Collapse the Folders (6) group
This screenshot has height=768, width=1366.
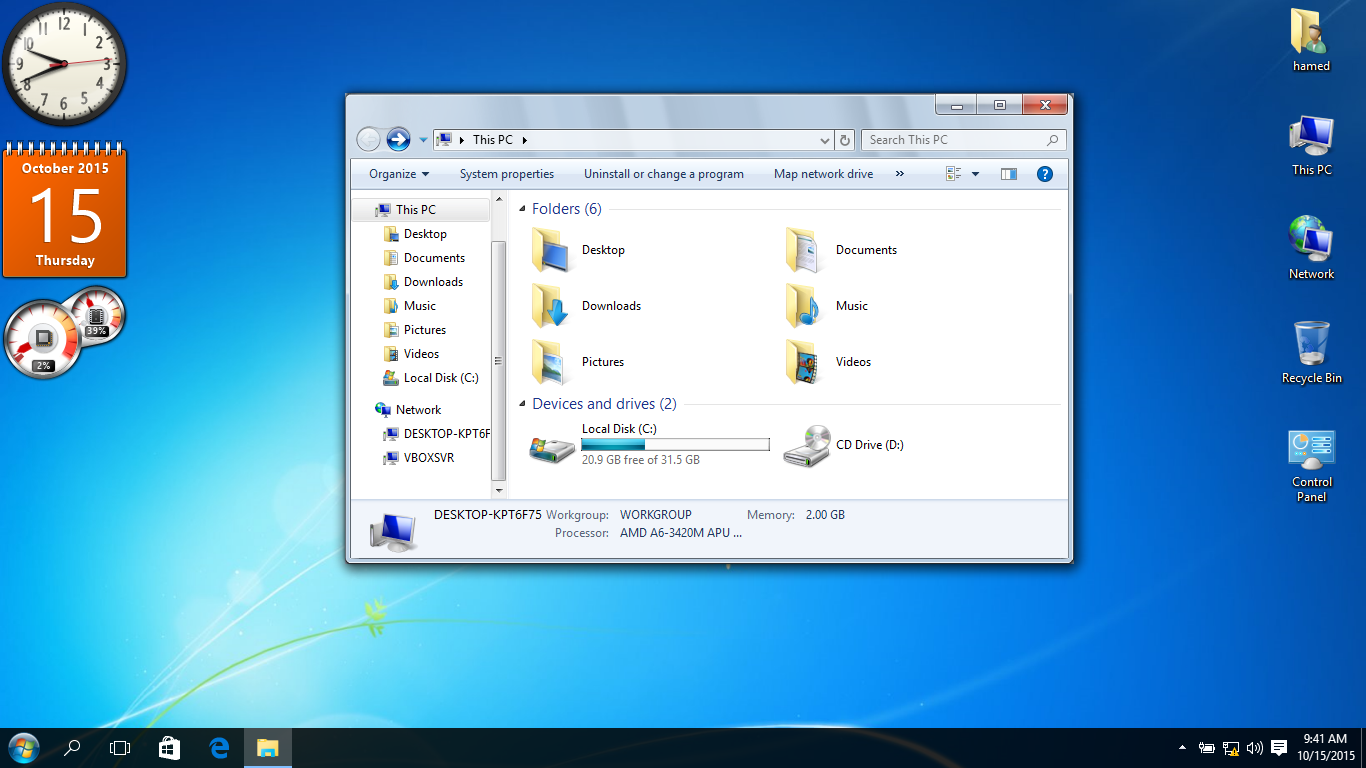(x=521, y=209)
